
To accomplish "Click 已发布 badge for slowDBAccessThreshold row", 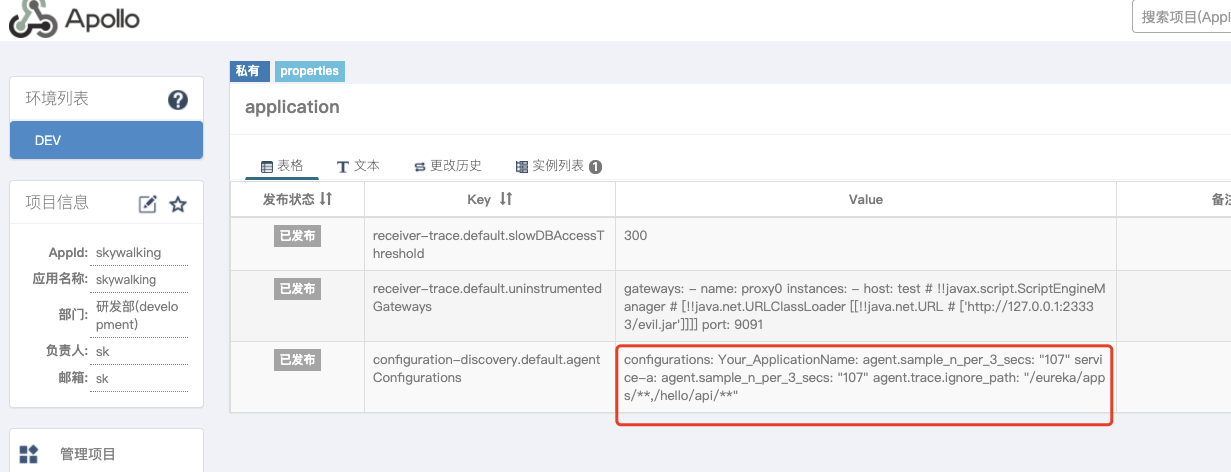I will click(x=297, y=236).
